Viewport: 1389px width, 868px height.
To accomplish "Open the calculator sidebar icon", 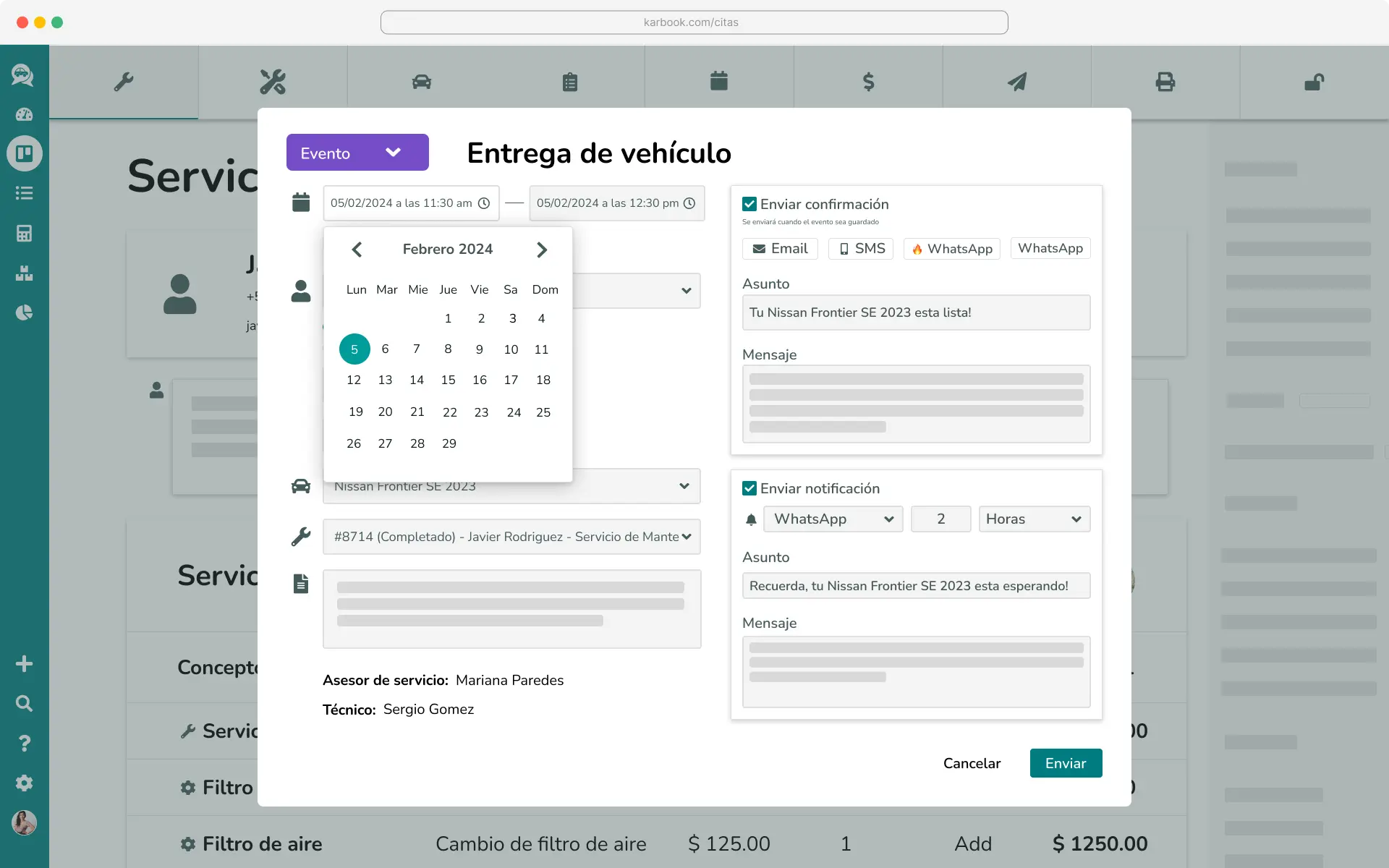I will (24, 233).
